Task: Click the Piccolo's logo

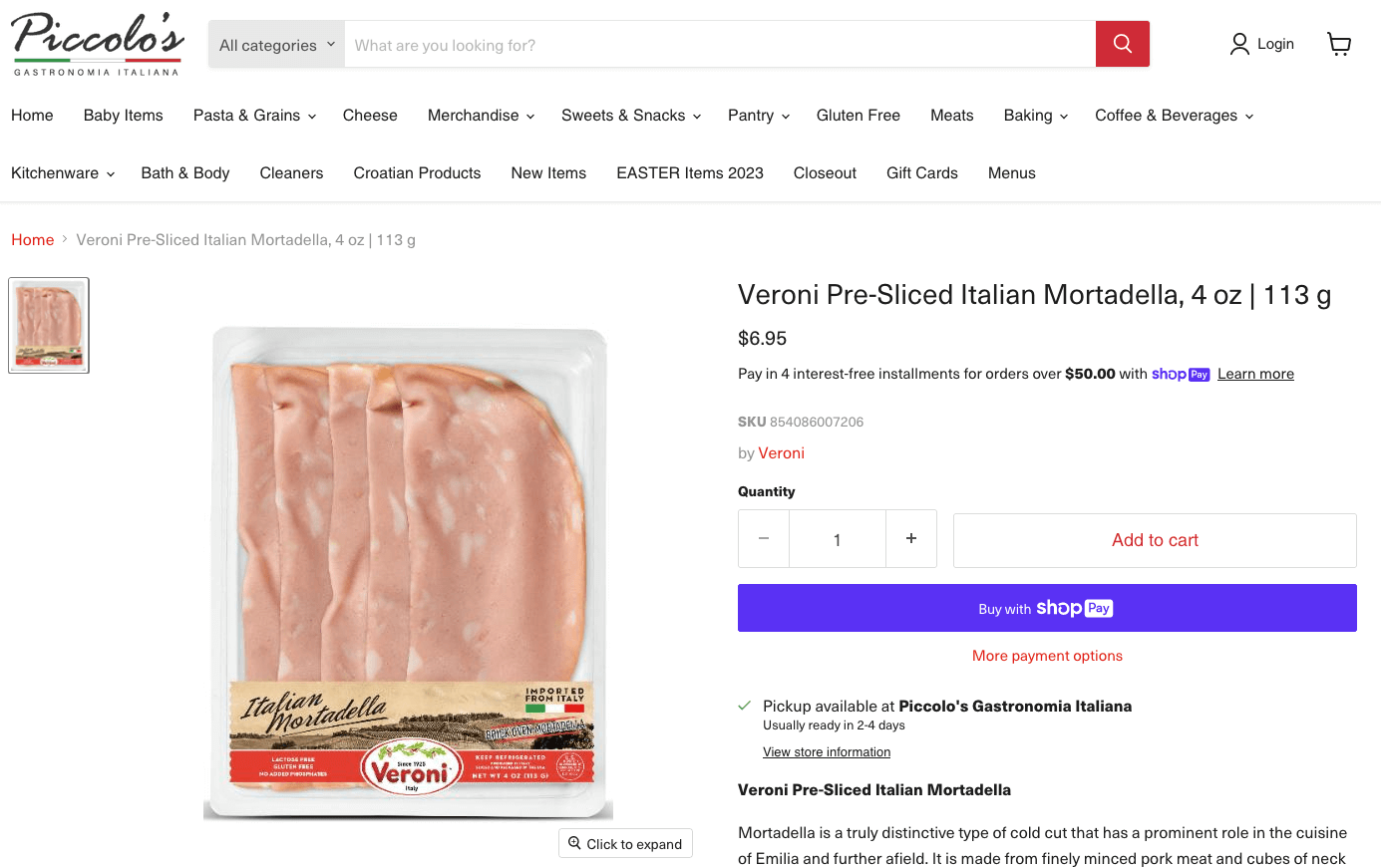Action: click(97, 43)
